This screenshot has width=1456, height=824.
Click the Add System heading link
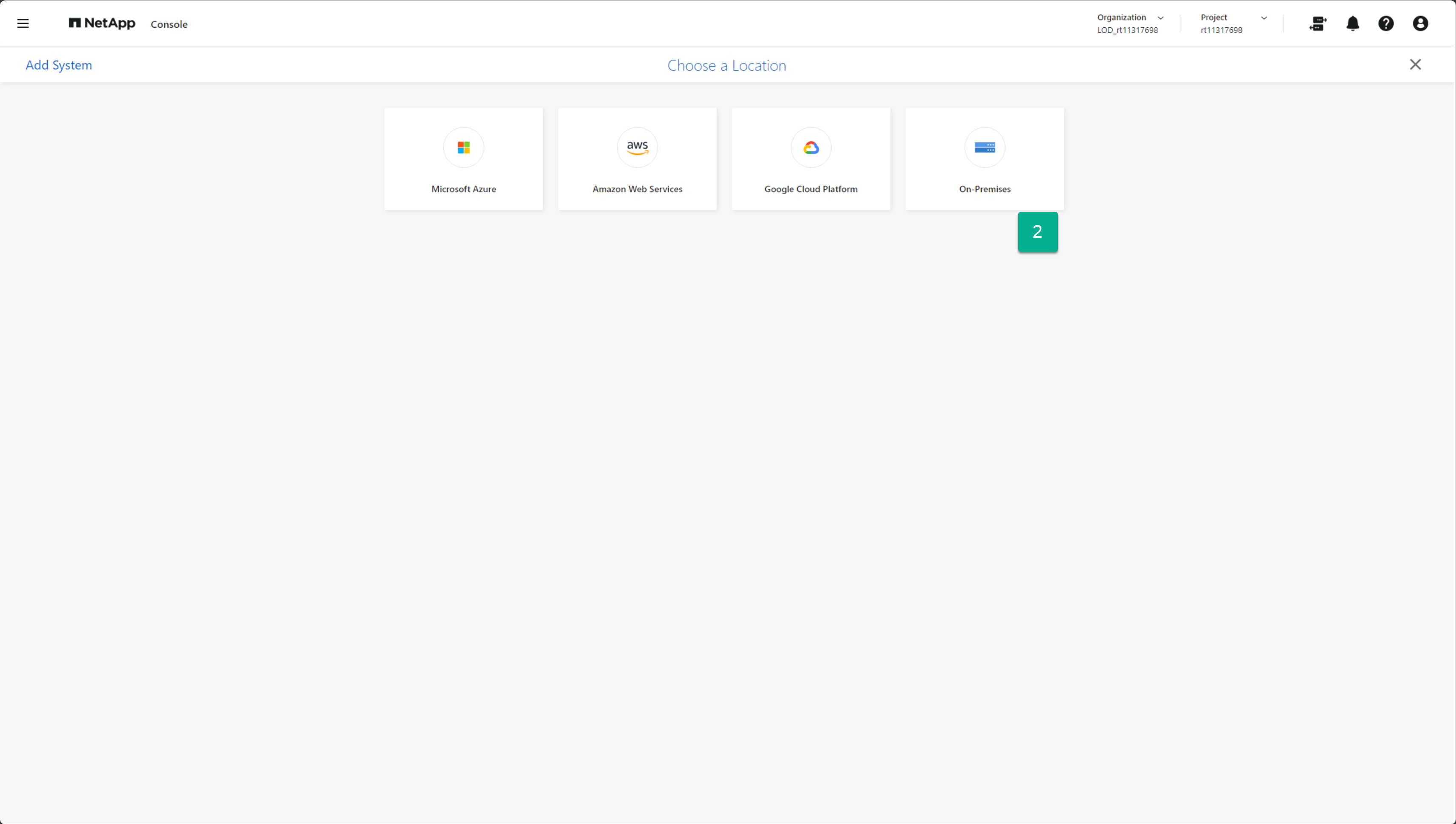coord(59,65)
